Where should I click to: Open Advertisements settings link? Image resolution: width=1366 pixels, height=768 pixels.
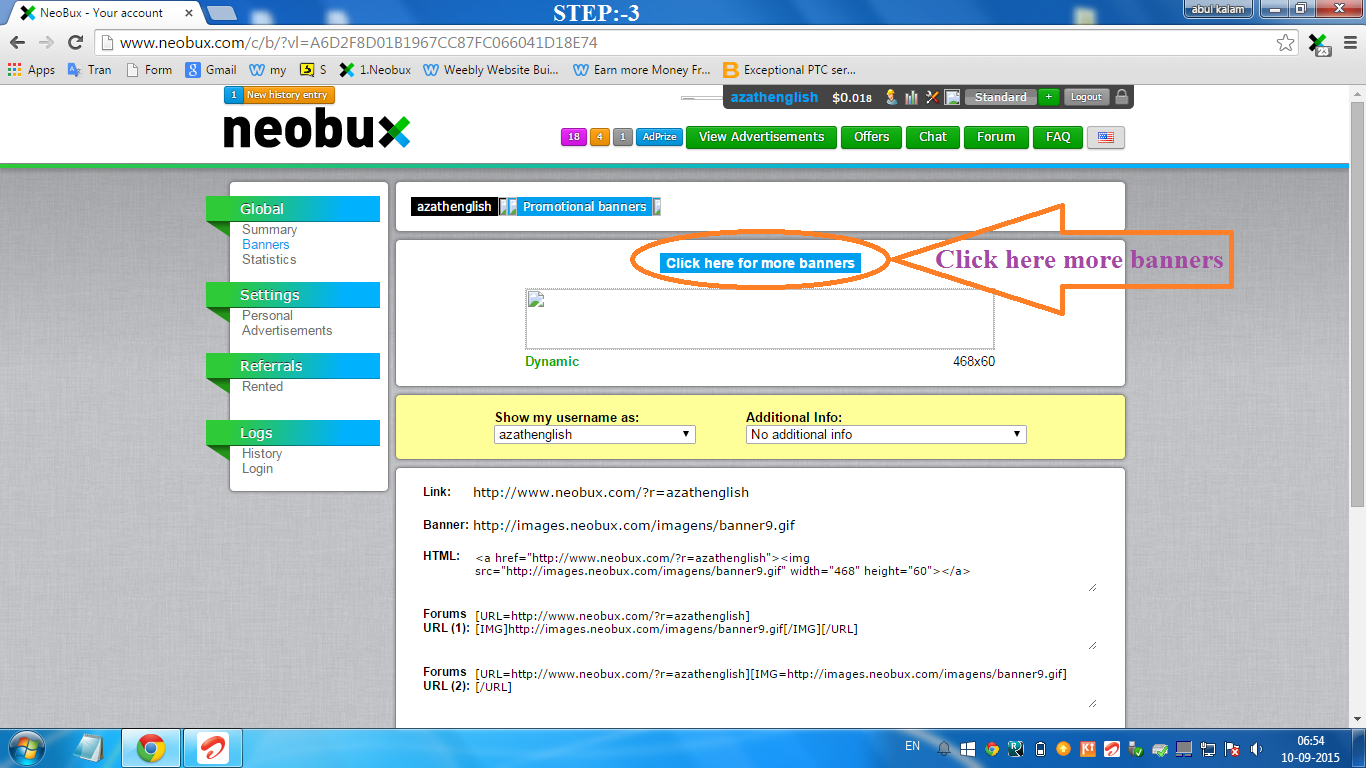click(287, 330)
